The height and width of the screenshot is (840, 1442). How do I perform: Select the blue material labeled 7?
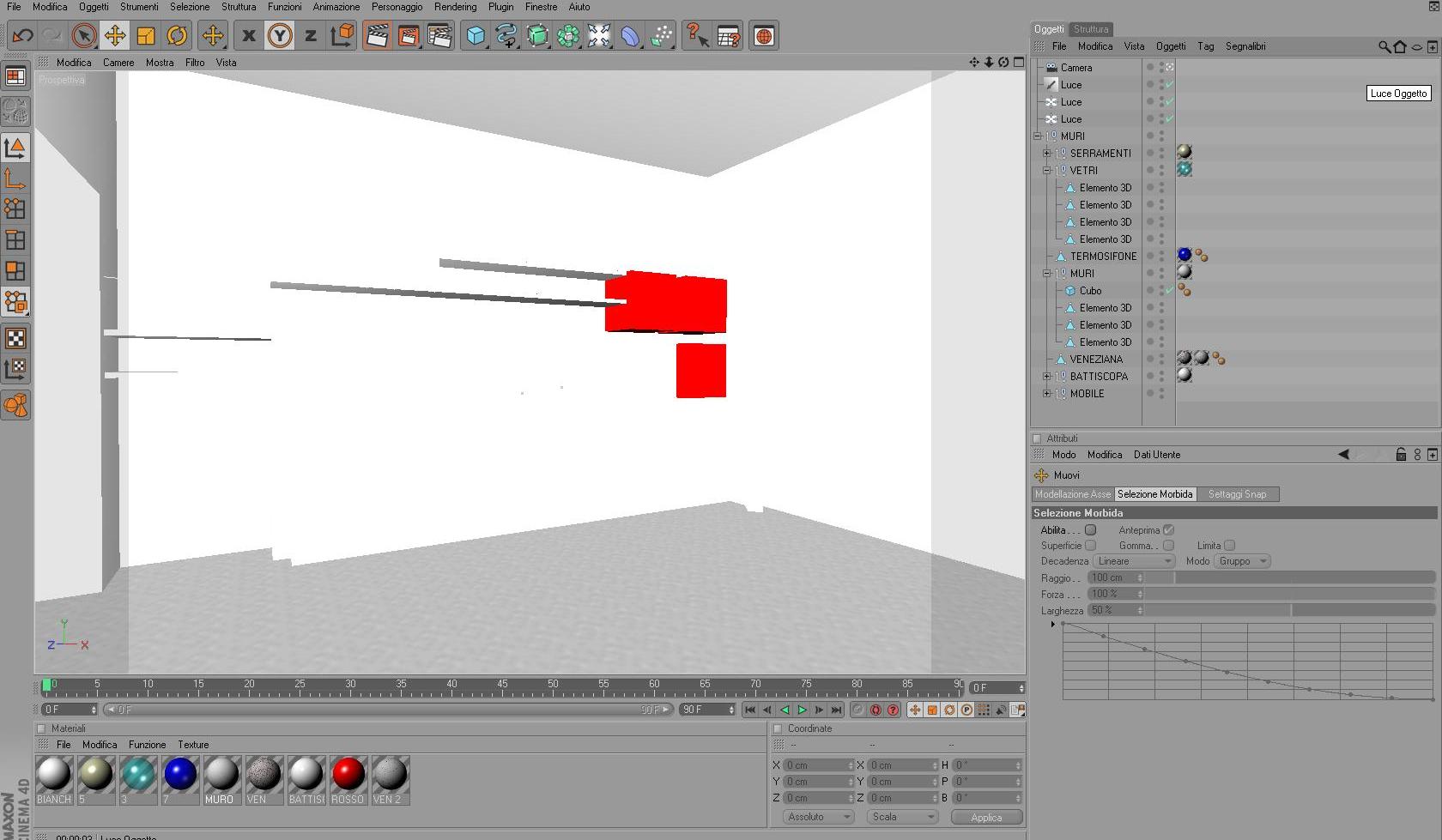pos(180,780)
